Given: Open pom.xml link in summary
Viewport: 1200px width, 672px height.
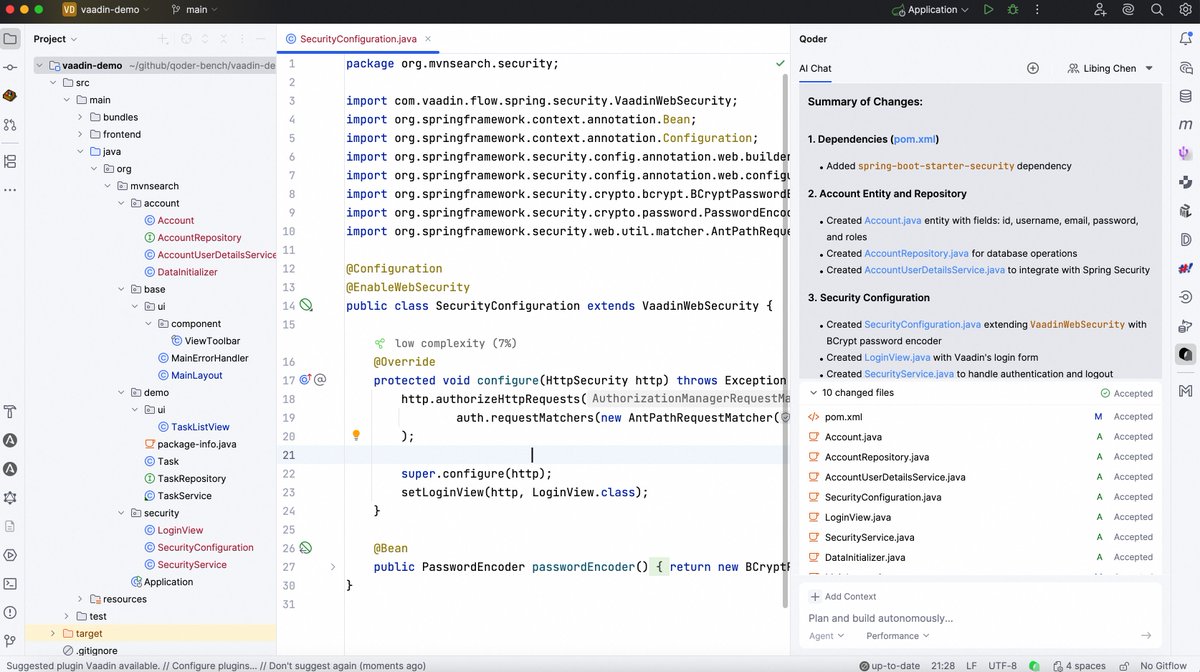Looking at the screenshot, I should point(915,139).
